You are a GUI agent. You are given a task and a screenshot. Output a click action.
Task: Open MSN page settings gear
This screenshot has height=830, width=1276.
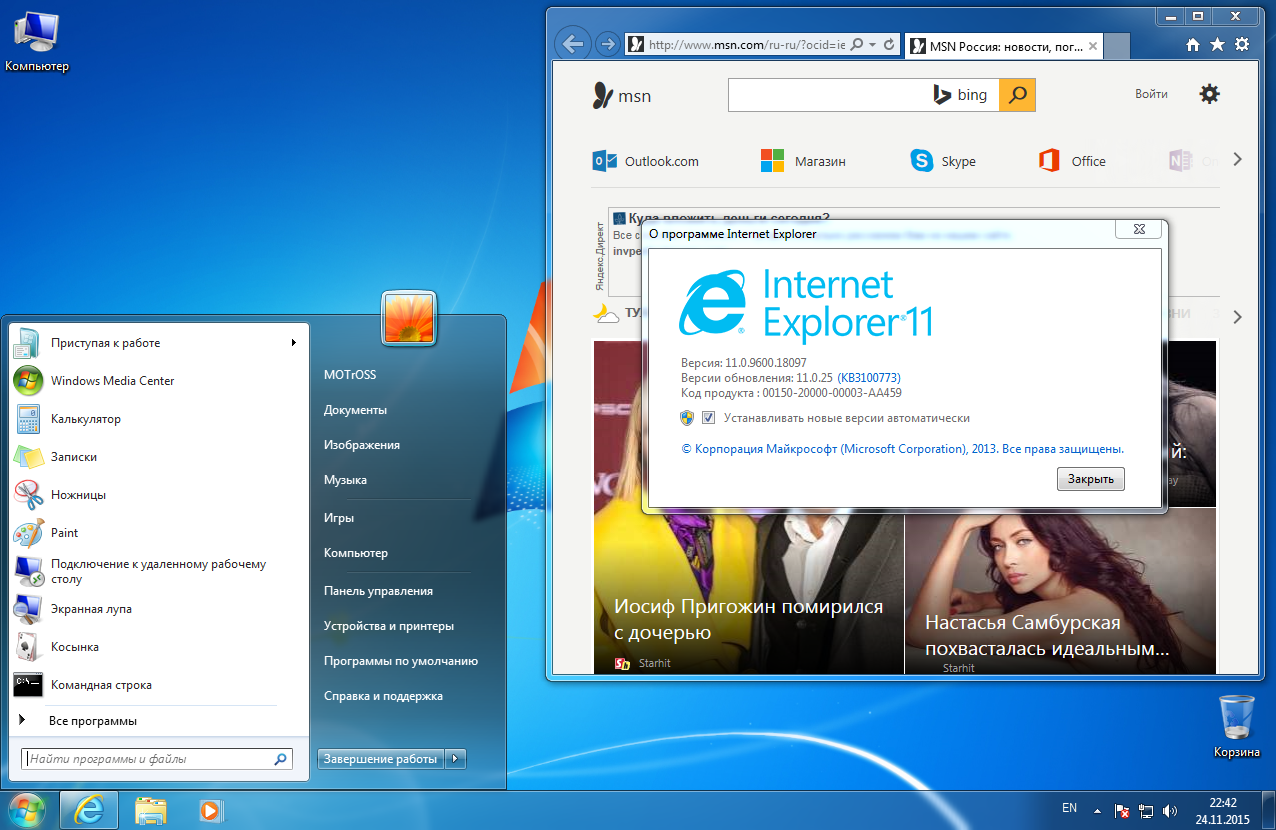[x=1210, y=94]
